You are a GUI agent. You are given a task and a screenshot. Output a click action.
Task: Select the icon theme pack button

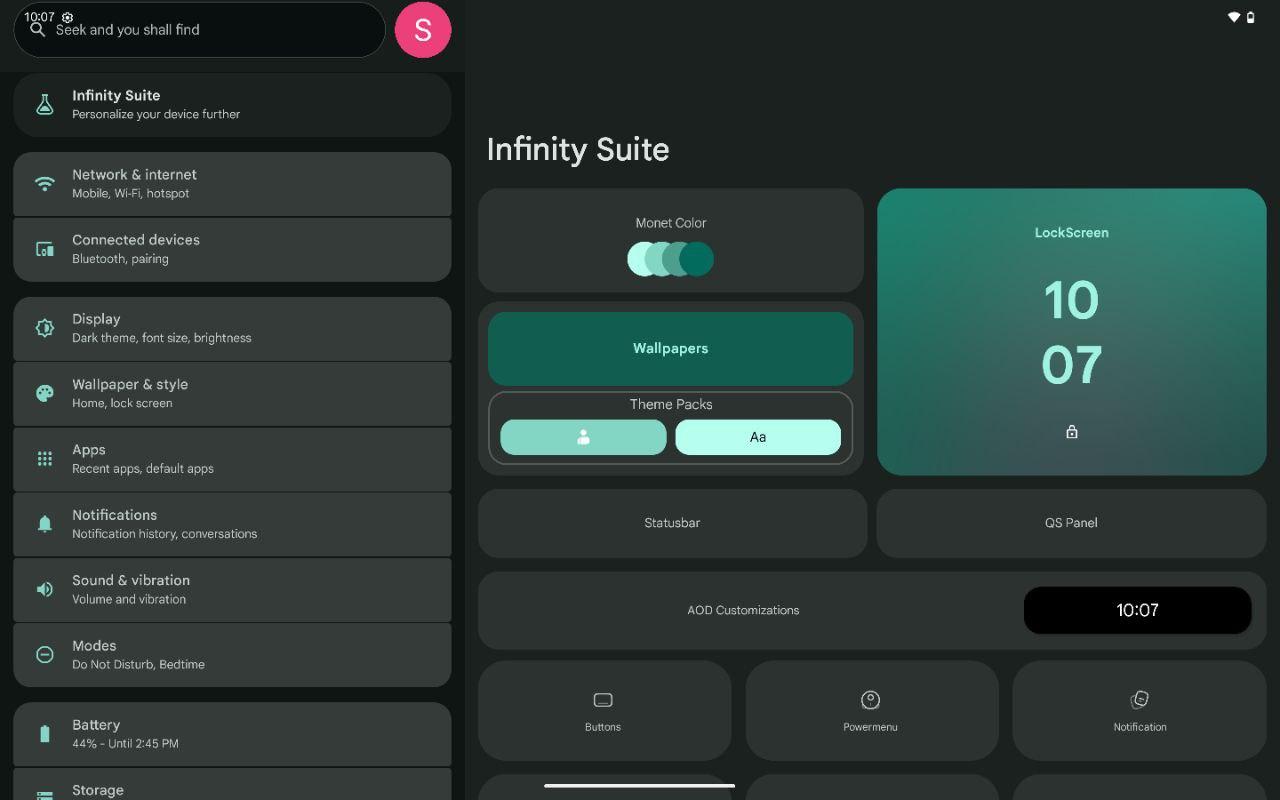click(x=583, y=437)
